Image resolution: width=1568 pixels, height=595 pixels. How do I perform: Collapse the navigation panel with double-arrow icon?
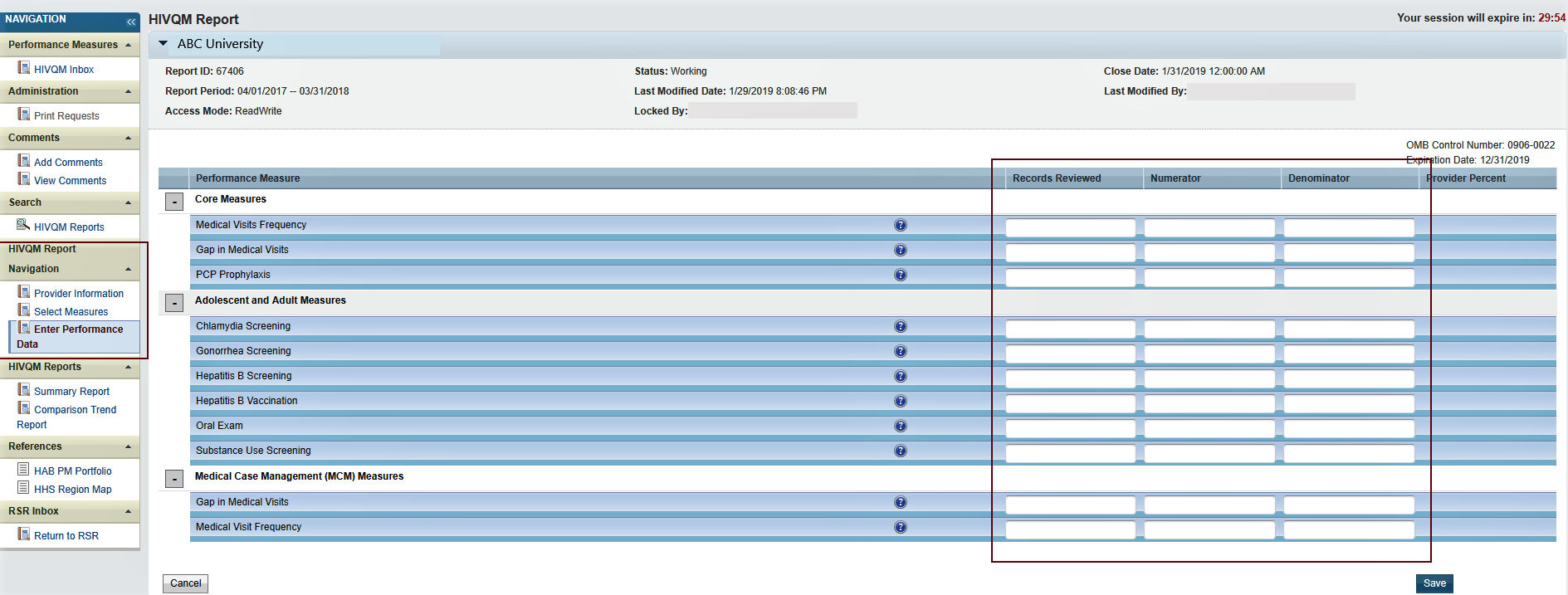pos(130,22)
